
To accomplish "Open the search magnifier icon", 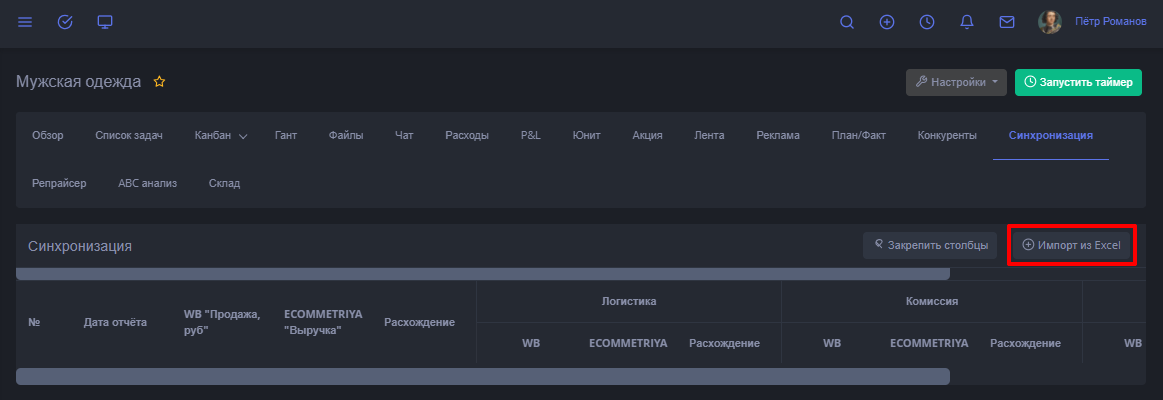I will coord(847,22).
